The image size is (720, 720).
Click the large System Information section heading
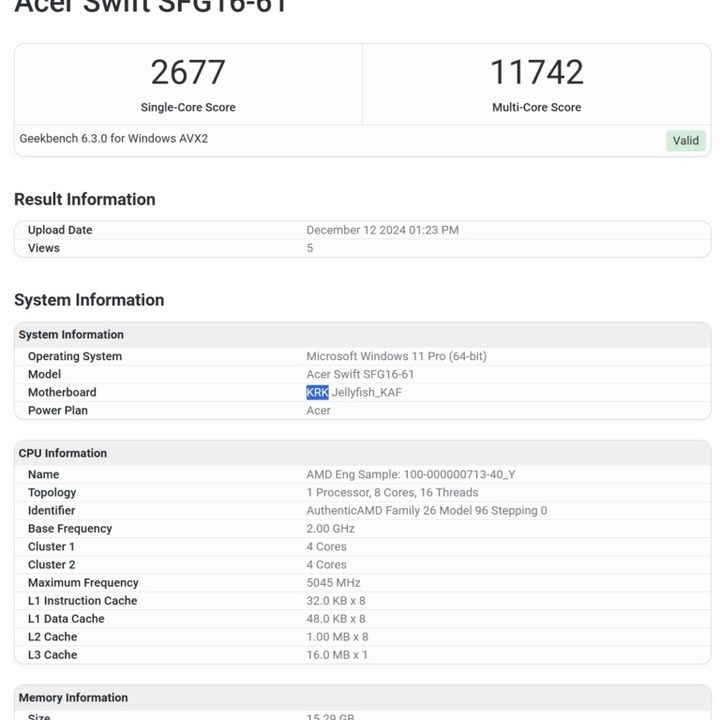89,300
